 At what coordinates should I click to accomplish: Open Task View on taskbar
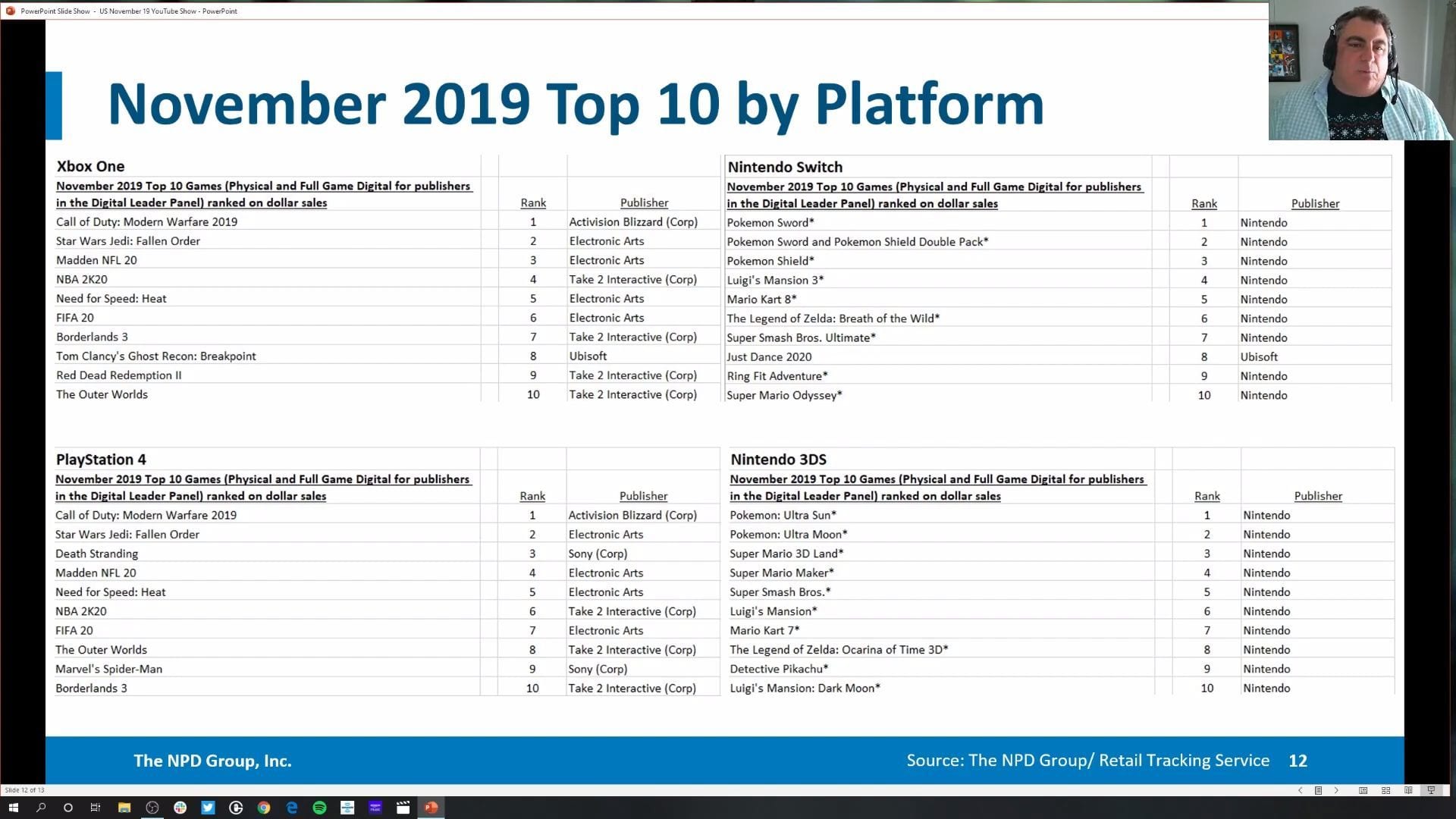pyautogui.click(x=96, y=808)
